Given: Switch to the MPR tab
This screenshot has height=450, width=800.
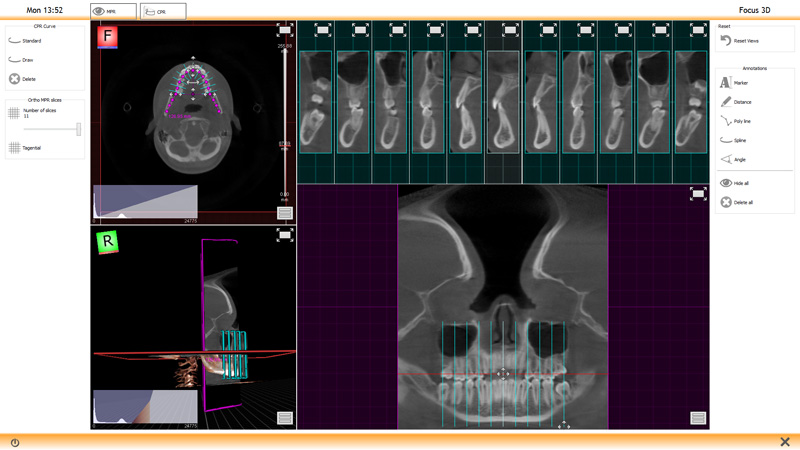Looking at the screenshot, I should click(x=113, y=12).
